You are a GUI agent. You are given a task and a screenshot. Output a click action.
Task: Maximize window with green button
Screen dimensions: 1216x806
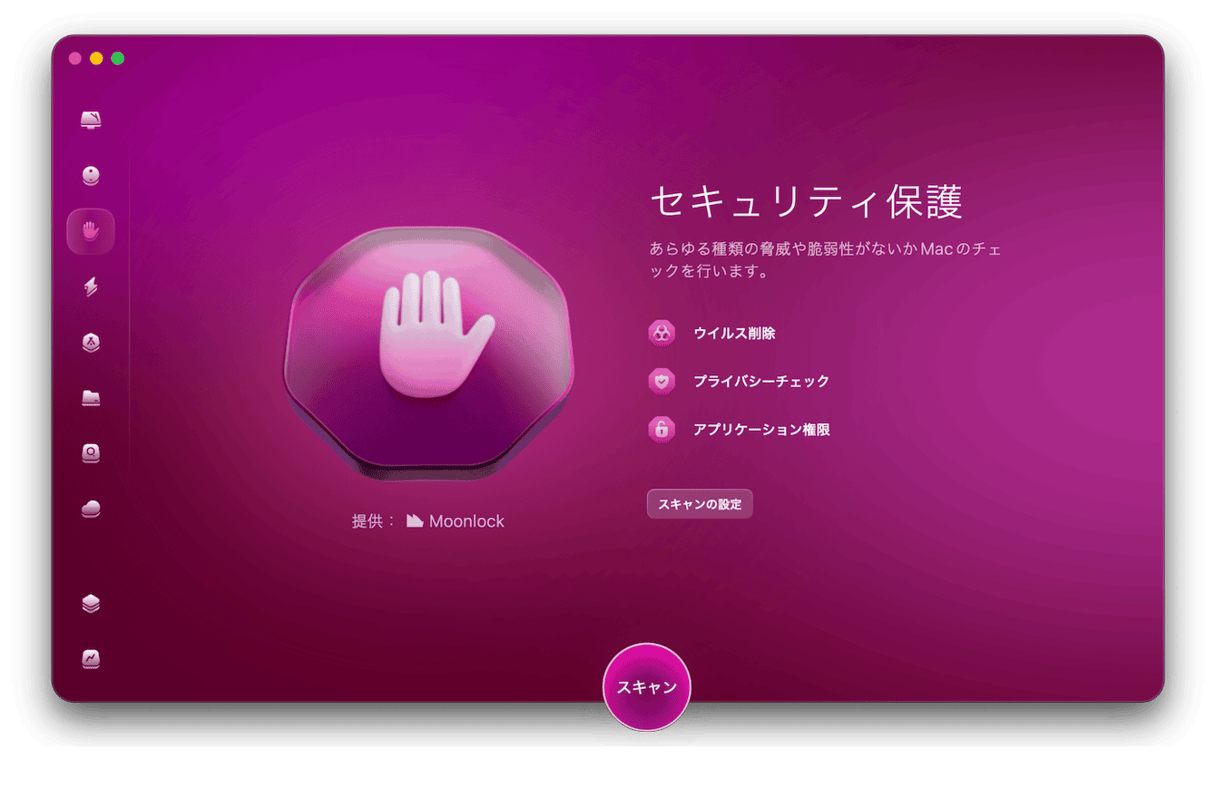click(118, 59)
